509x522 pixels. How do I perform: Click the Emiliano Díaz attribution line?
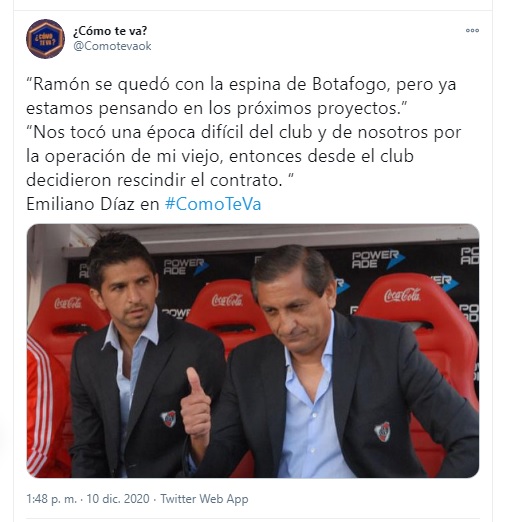pyautogui.click(x=144, y=204)
